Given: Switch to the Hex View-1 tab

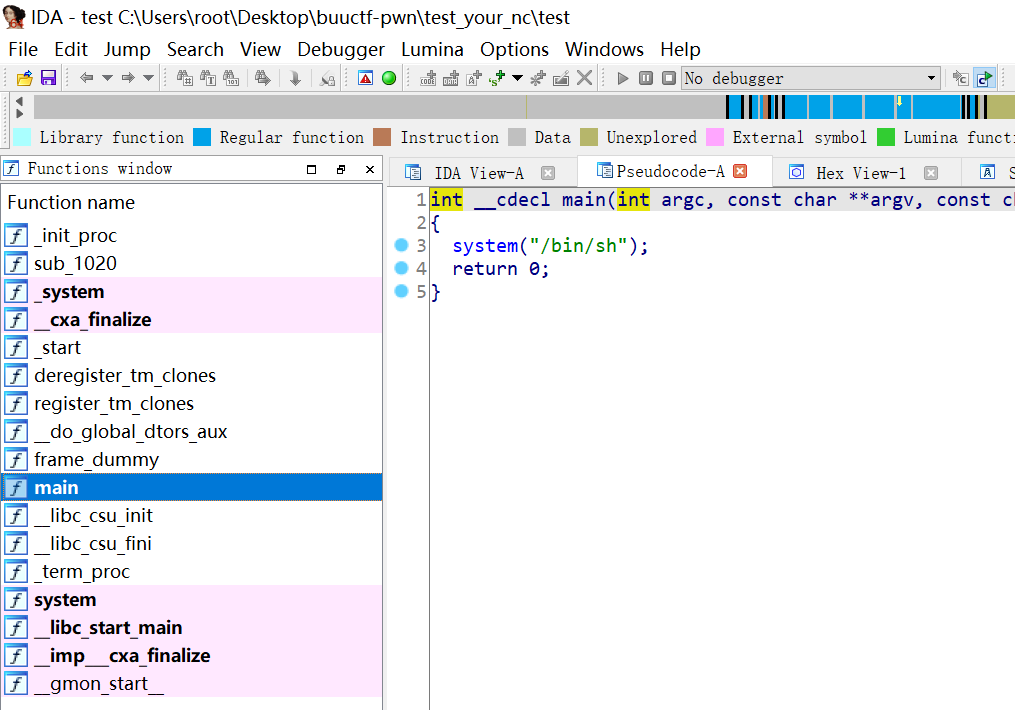Looking at the screenshot, I should [860, 173].
